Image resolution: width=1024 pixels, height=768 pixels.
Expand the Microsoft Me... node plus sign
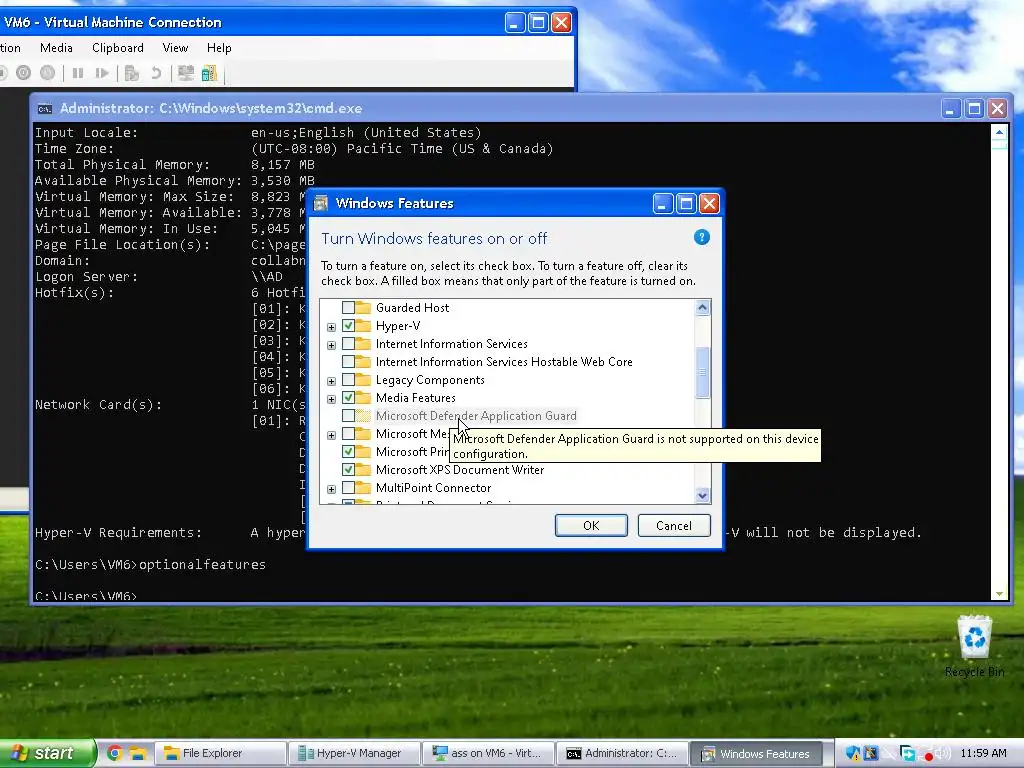(x=332, y=435)
